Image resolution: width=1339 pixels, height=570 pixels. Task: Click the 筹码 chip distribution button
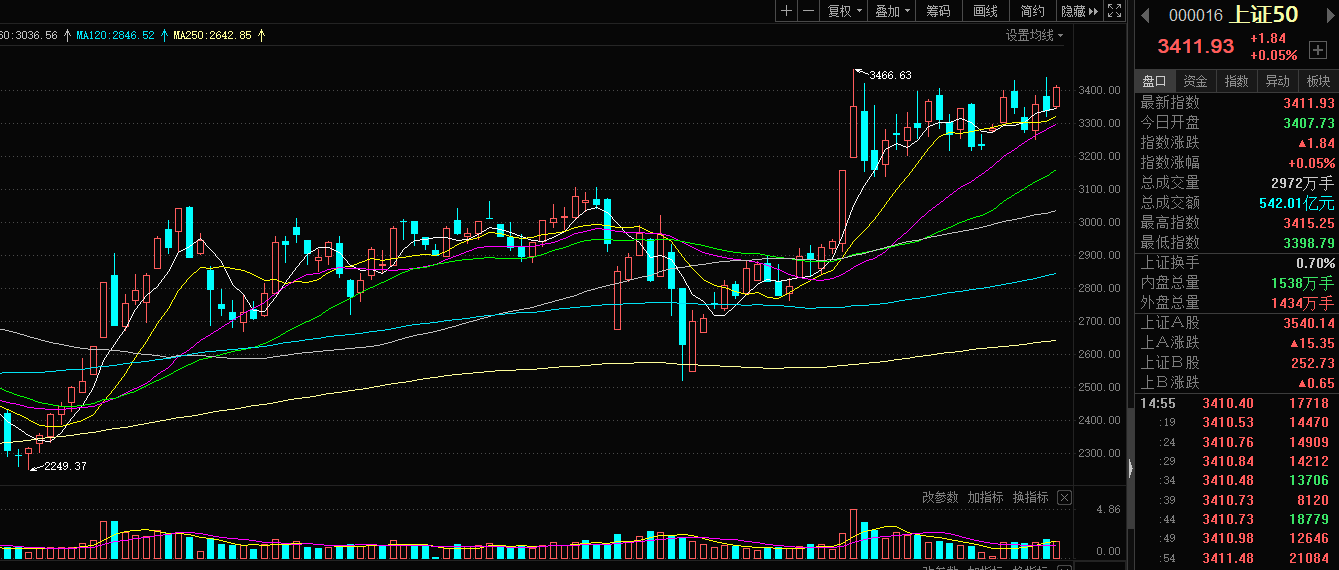click(x=938, y=11)
